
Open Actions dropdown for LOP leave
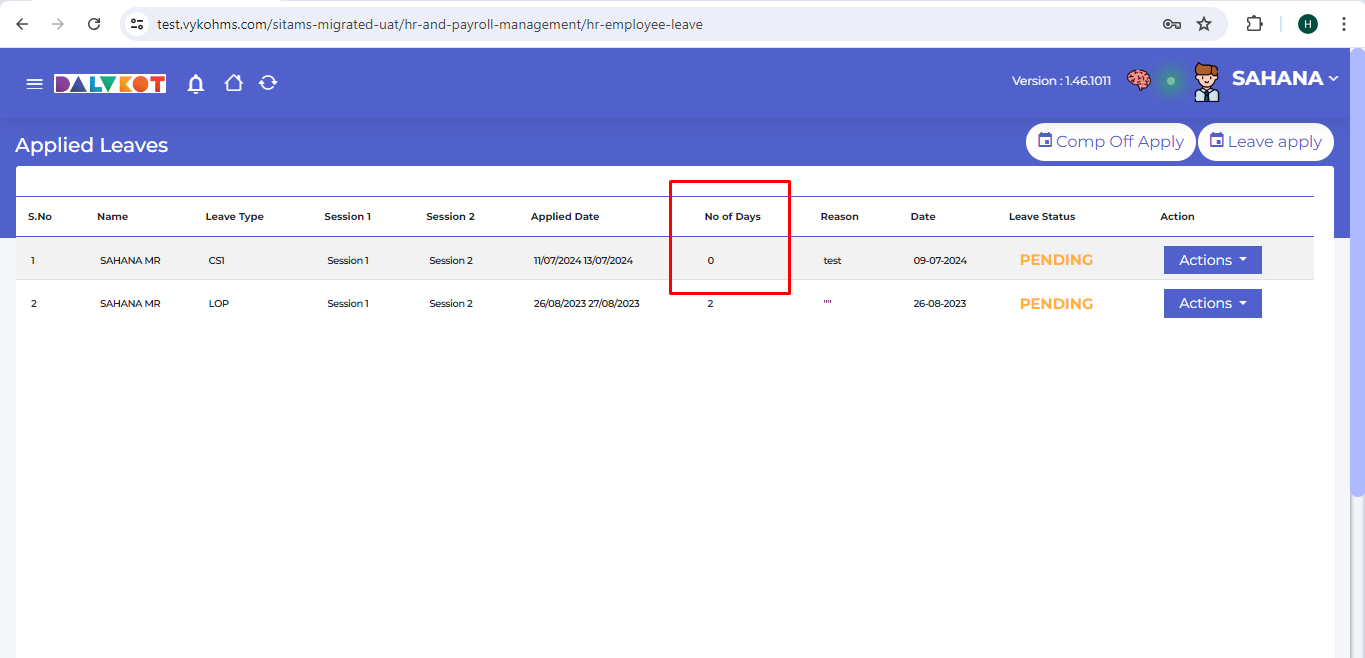tap(1212, 303)
